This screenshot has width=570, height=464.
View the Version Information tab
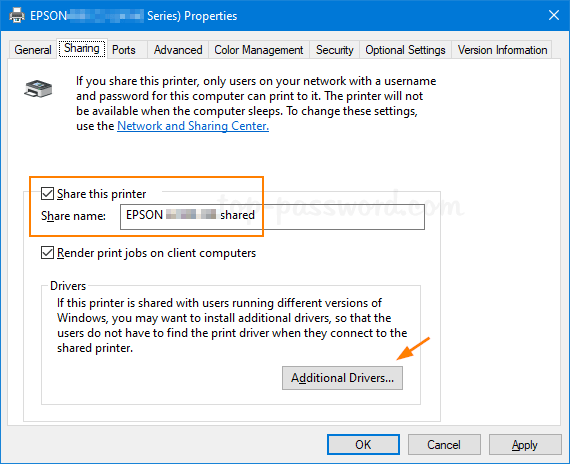click(502, 50)
